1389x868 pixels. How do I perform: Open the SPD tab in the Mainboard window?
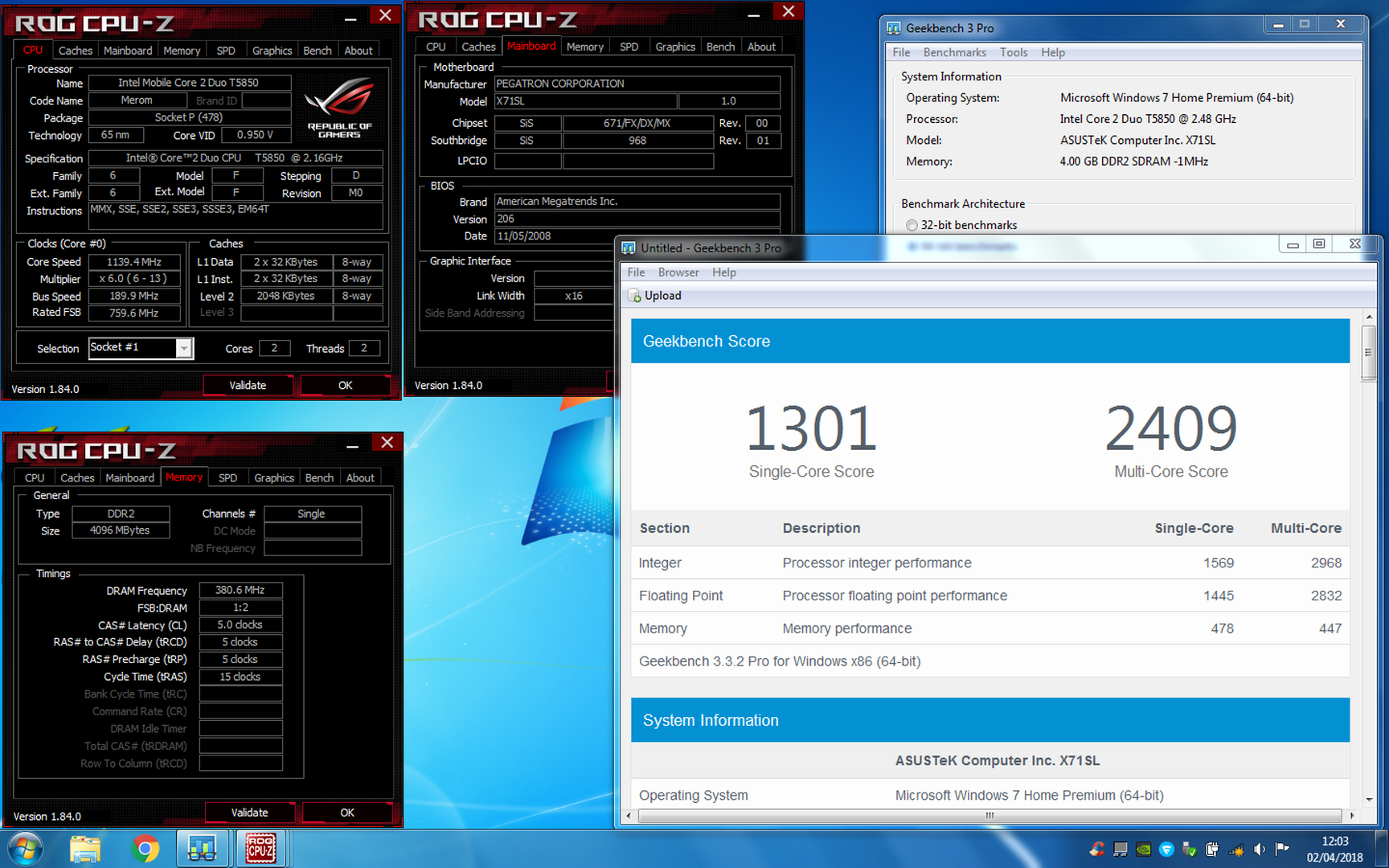click(629, 47)
